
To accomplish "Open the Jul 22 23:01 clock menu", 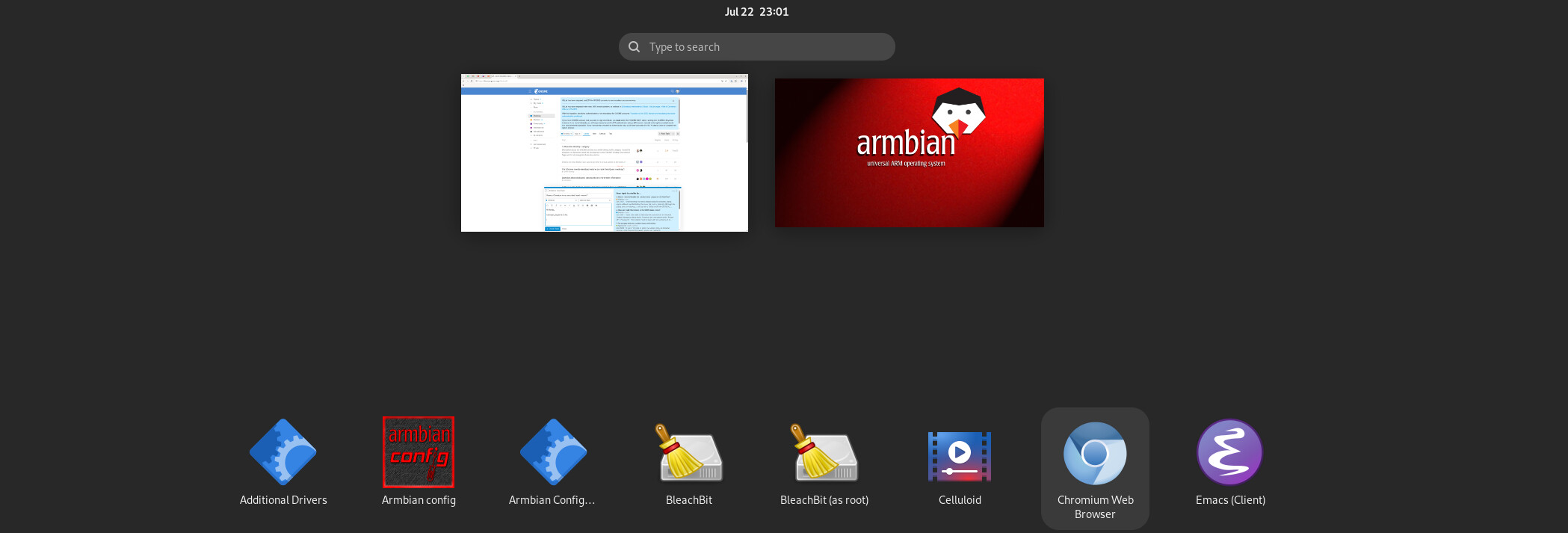I will click(756, 11).
